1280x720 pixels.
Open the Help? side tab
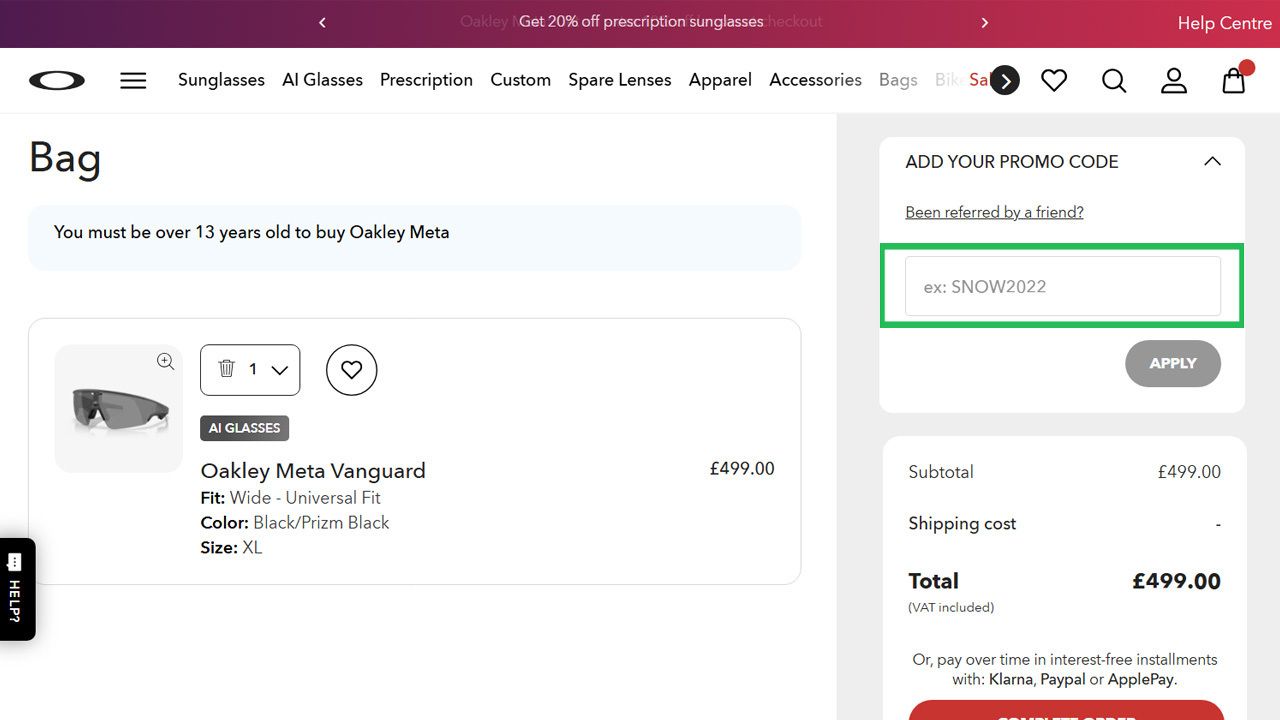tap(17, 589)
